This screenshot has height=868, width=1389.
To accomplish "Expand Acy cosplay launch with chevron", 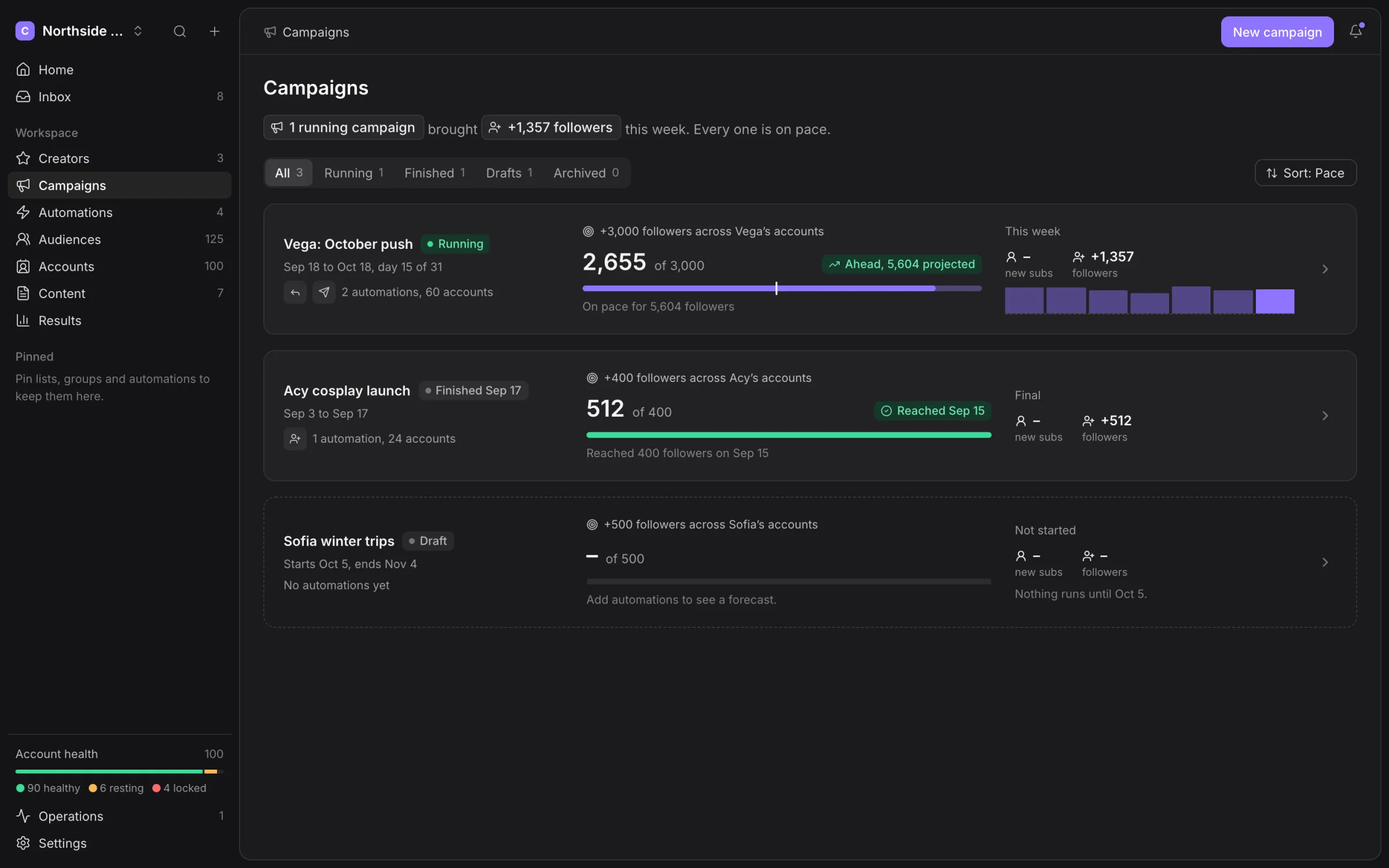I will point(1325,415).
